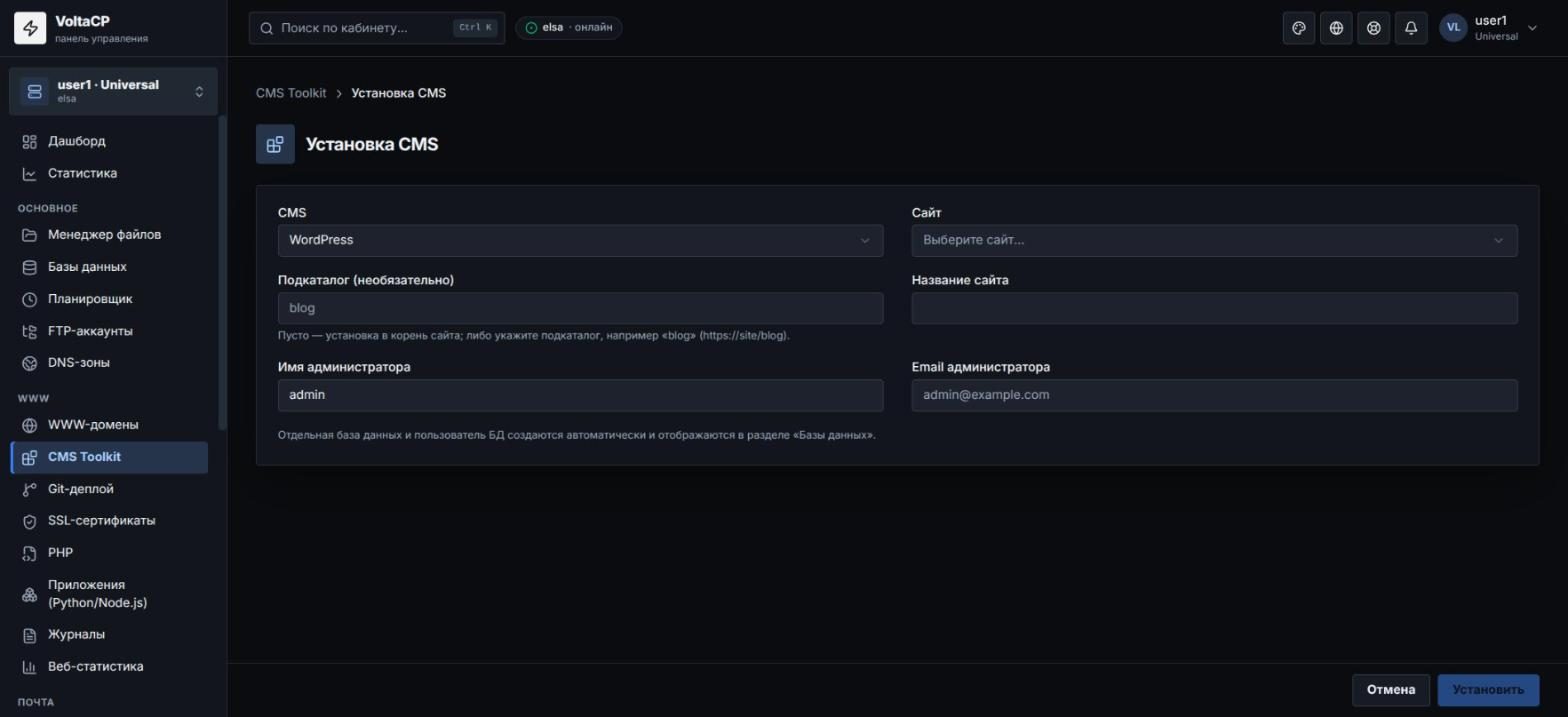Click the FTP-аккаунты icon
This screenshot has width=1568, height=717.
click(x=30, y=331)
